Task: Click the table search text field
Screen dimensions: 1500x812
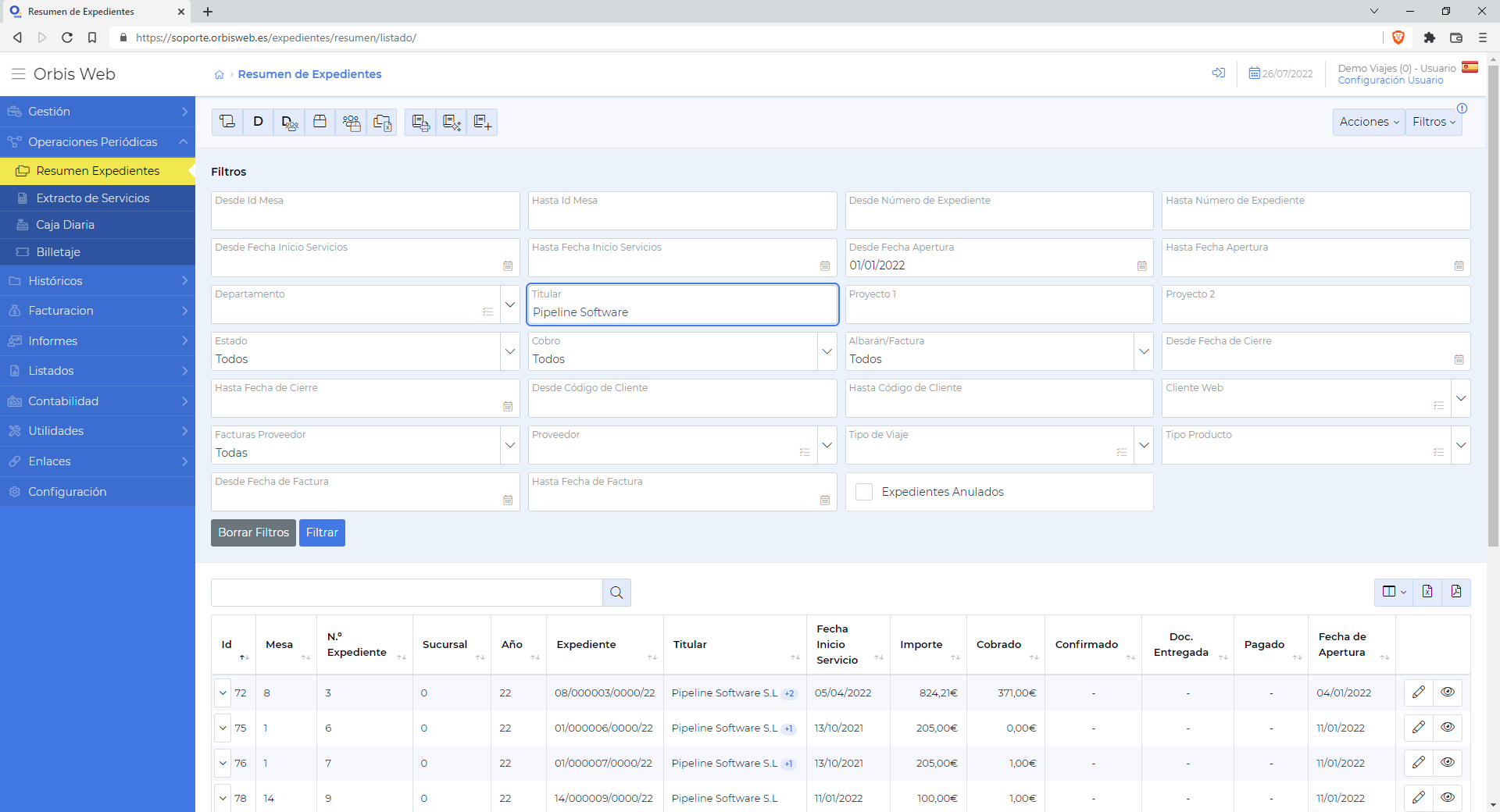Action: (407, 593)
